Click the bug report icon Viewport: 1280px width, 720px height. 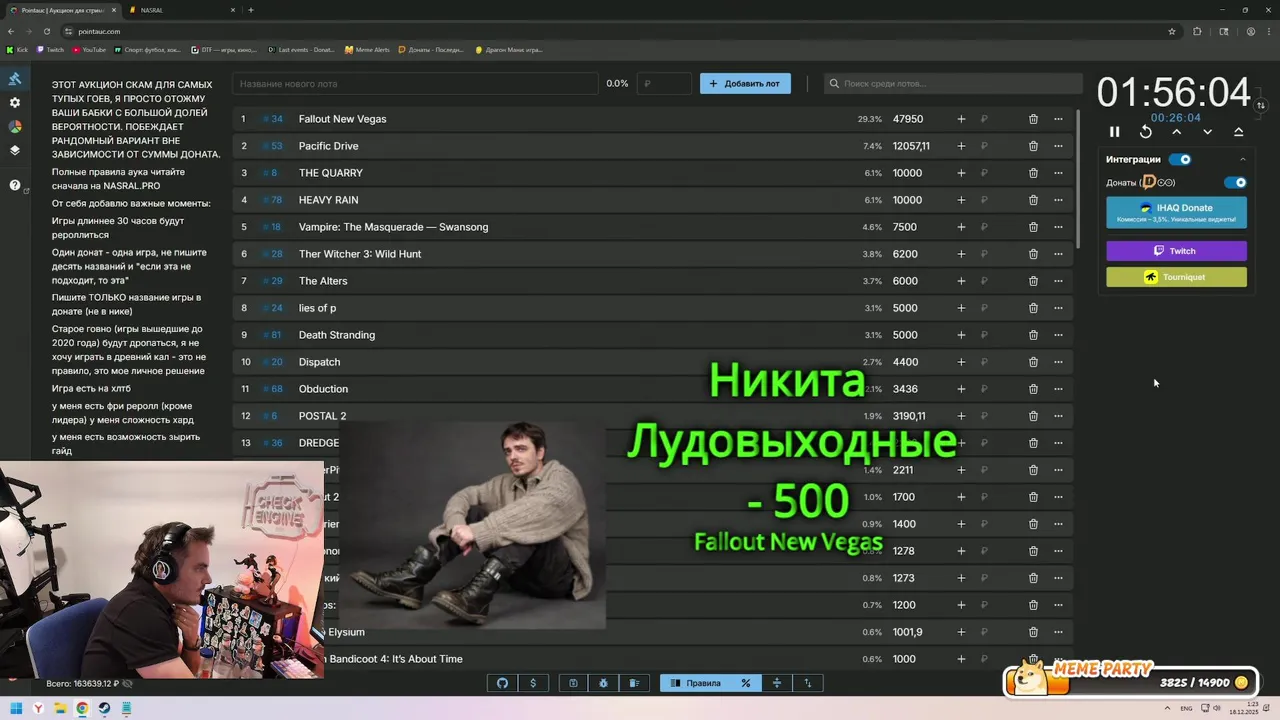point(603,683)
